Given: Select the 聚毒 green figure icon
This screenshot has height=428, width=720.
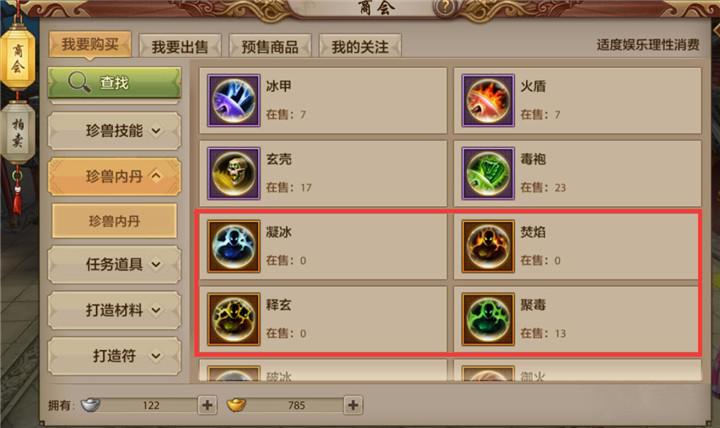Looking at the screenshot, I should [488, 319].
